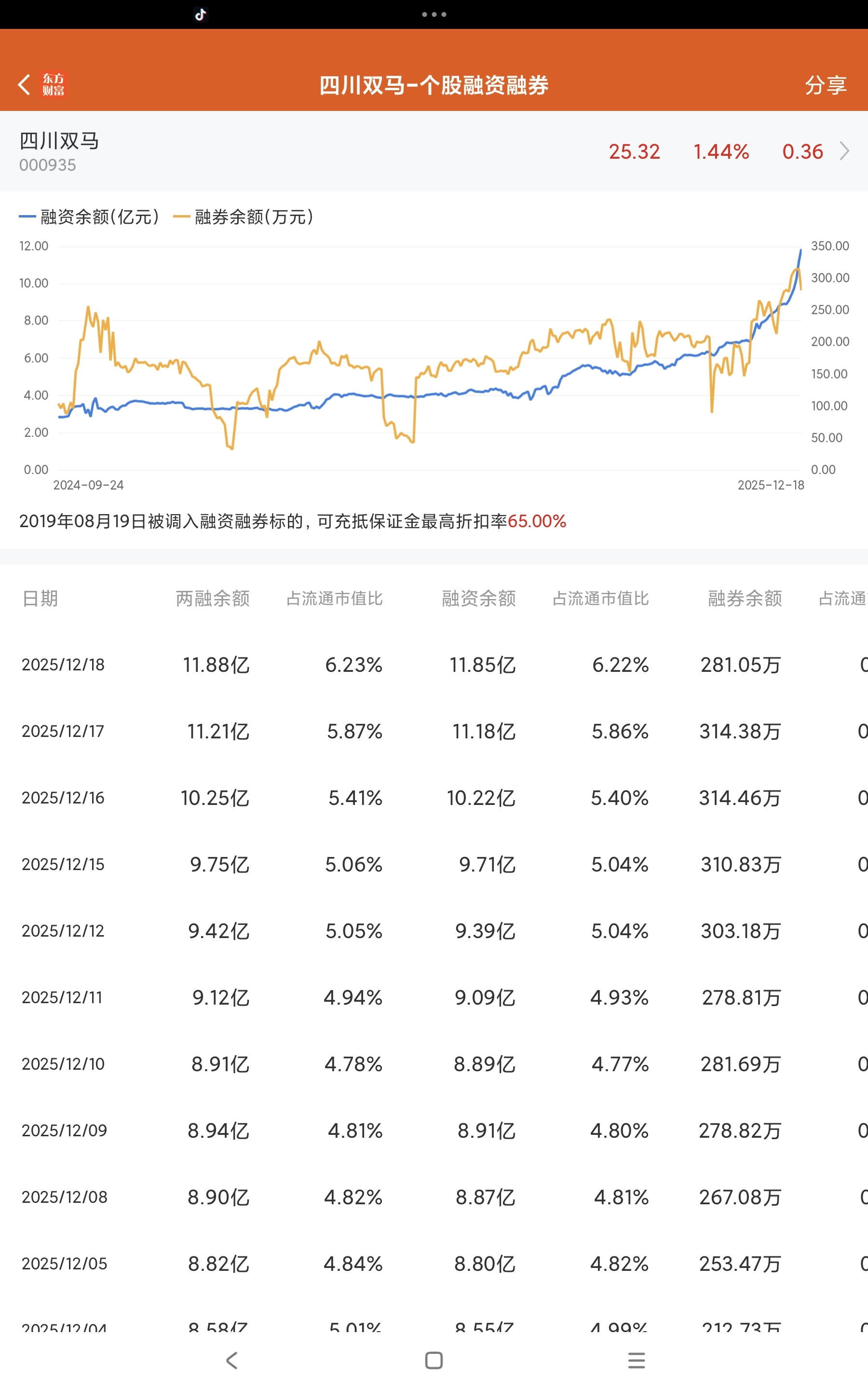
Task: Expand stock details with right chevron
Action: click(844, 151)
